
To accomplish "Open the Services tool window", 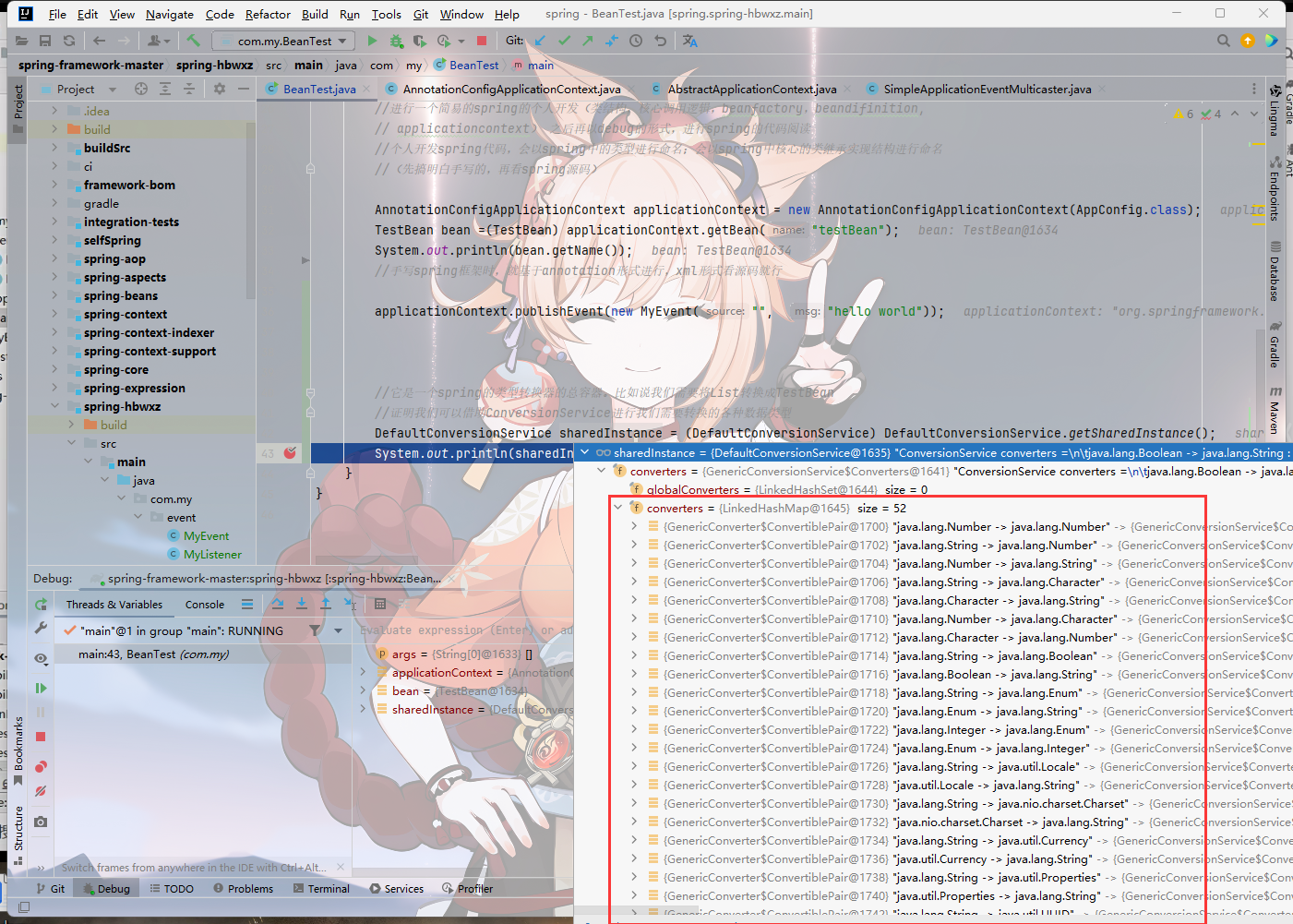I will pyautogui.click(x=397, y=888).
